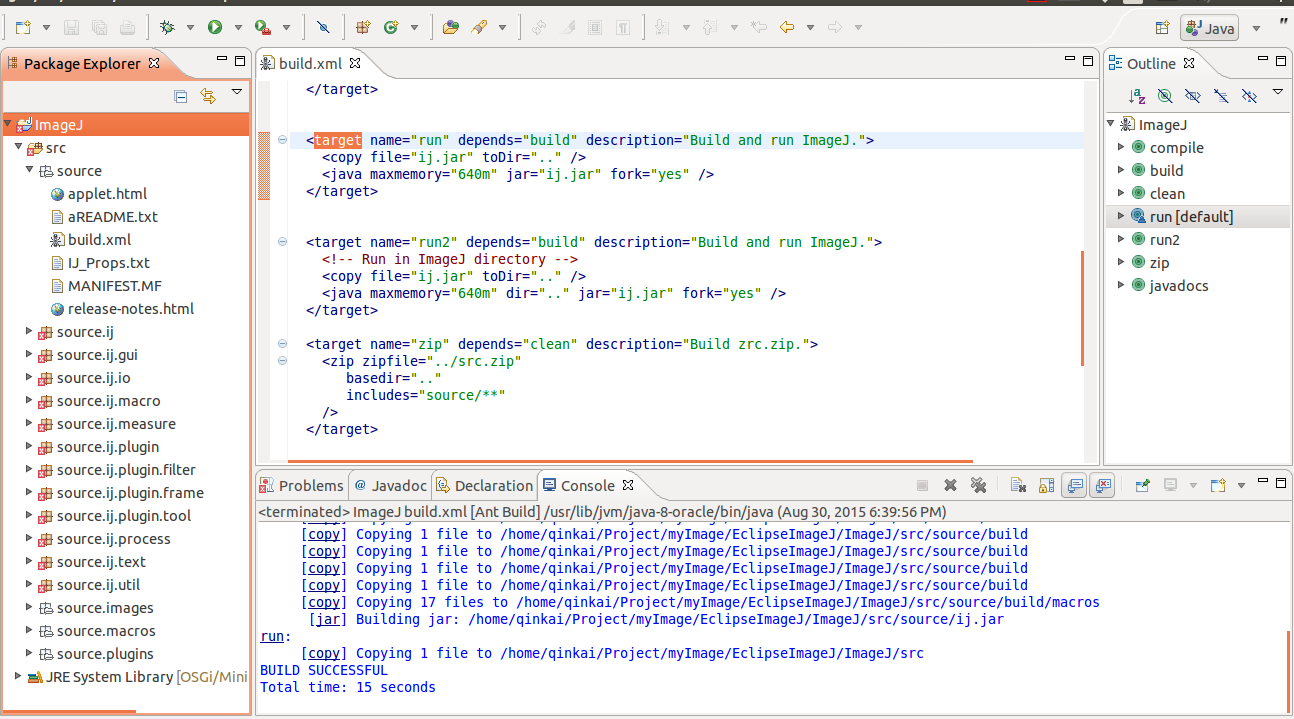Select release-notes.html in Package Explorer
Image resolution: width=1294 pixels, height=719 pixels.
tap(131, 308)
